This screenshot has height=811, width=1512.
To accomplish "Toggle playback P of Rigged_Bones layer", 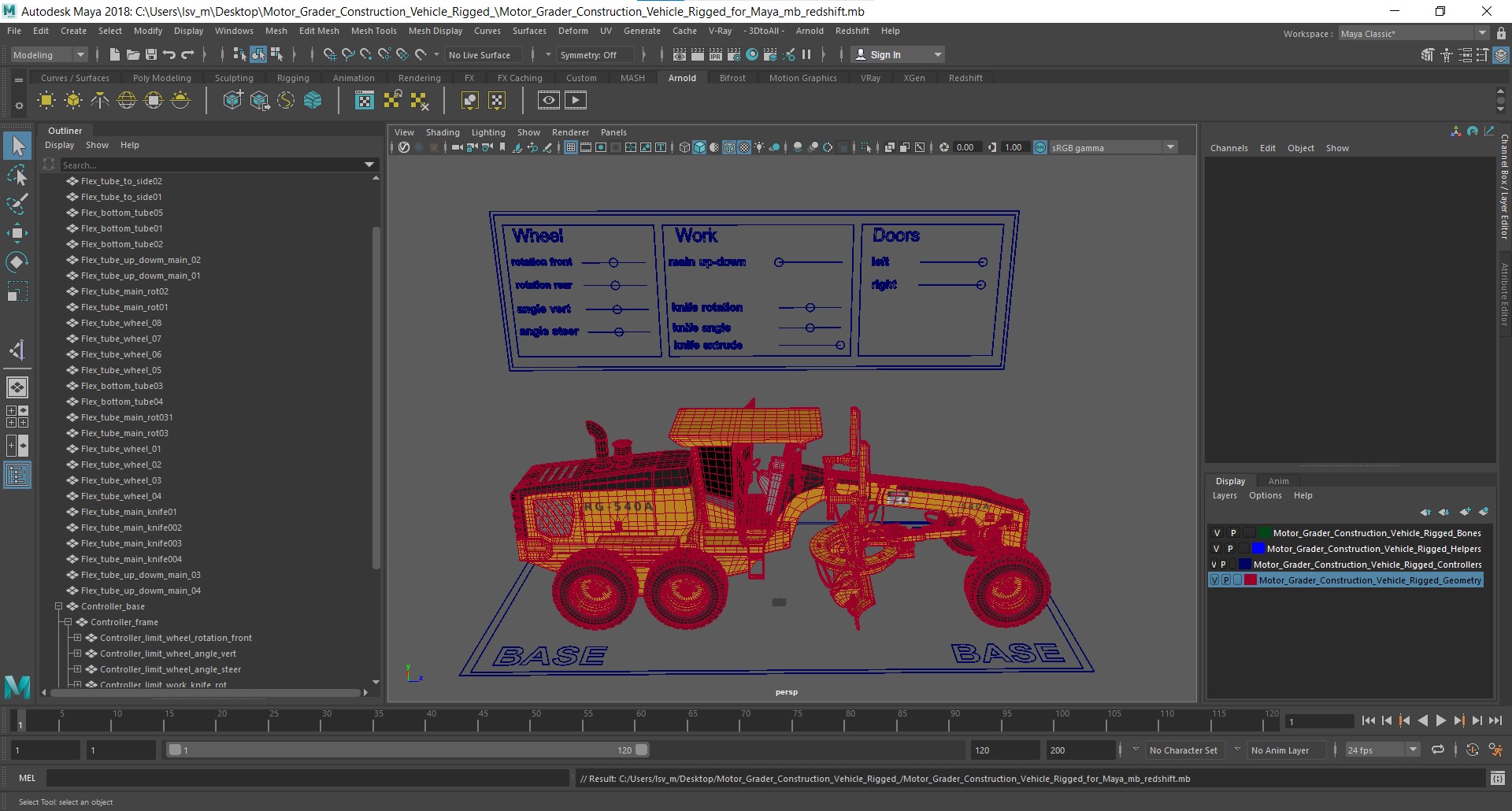I will pos(1233,533).
